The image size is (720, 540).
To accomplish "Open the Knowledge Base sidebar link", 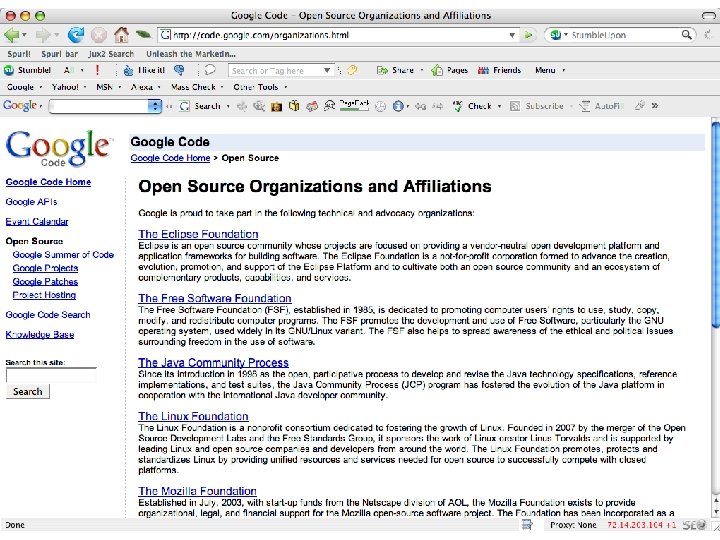I will coord(39,335).
